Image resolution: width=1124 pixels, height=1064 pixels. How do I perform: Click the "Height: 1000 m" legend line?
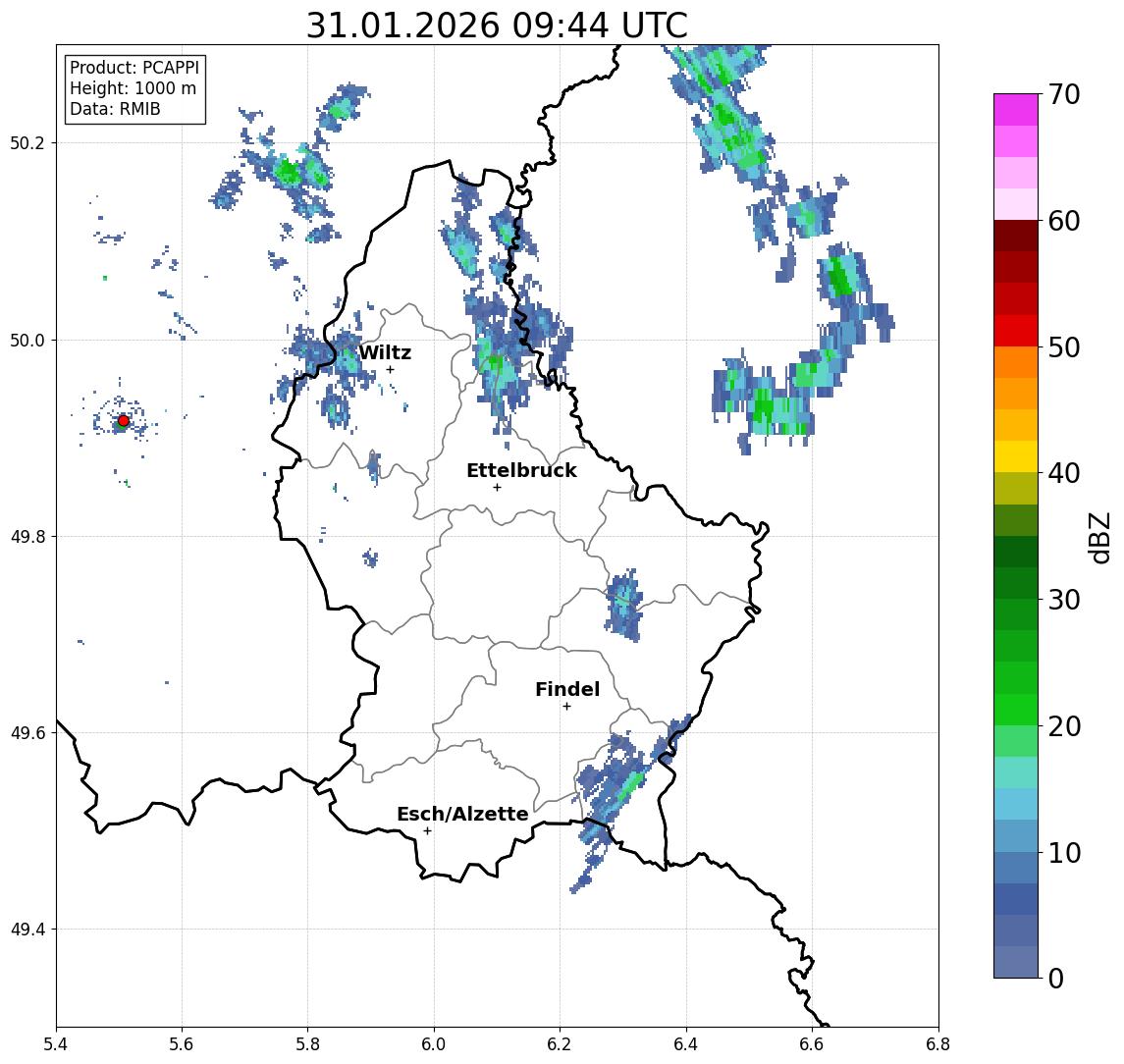133,88
